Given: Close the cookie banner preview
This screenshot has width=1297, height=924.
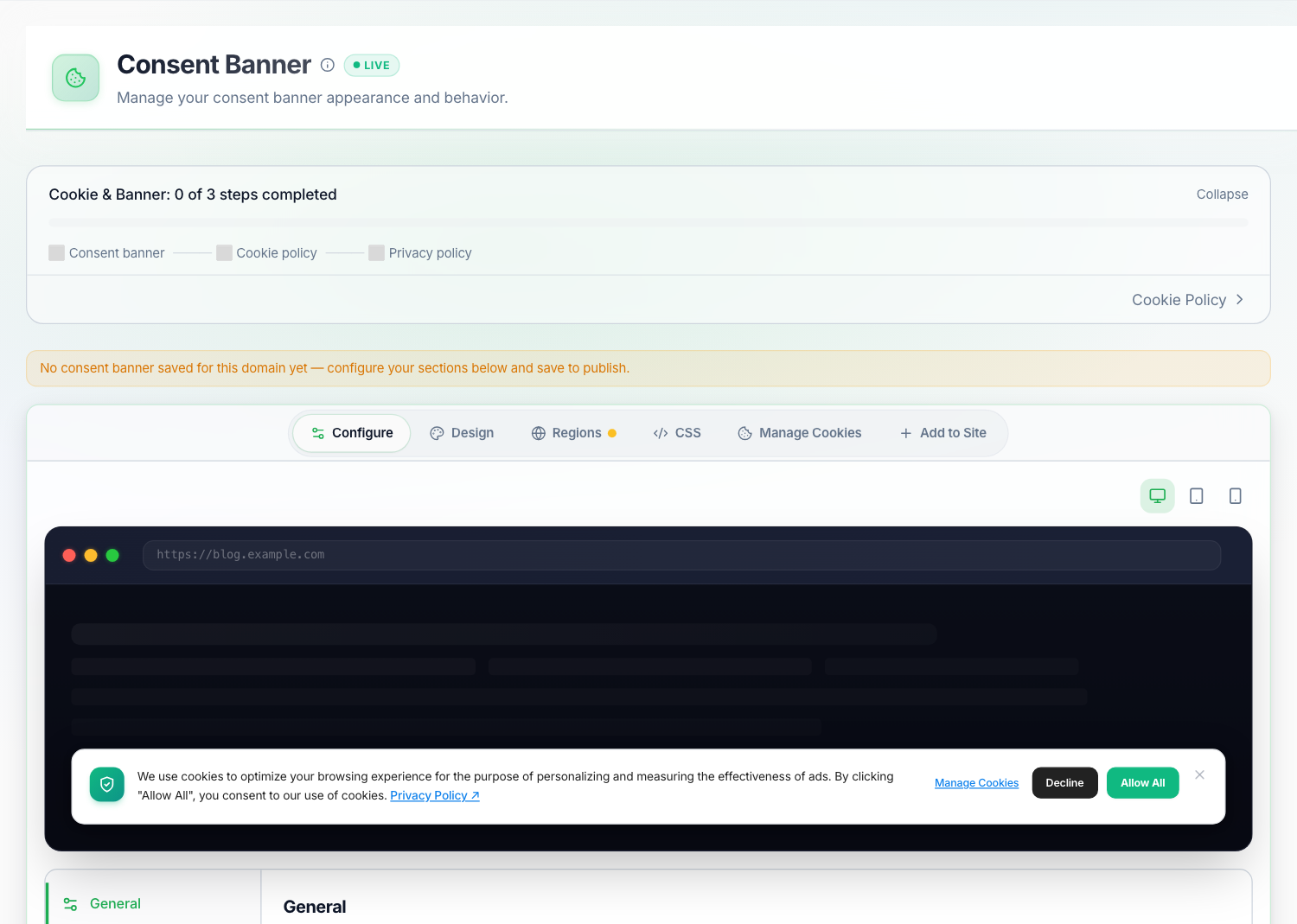Looking at the screenshot, I should 1200,774.
